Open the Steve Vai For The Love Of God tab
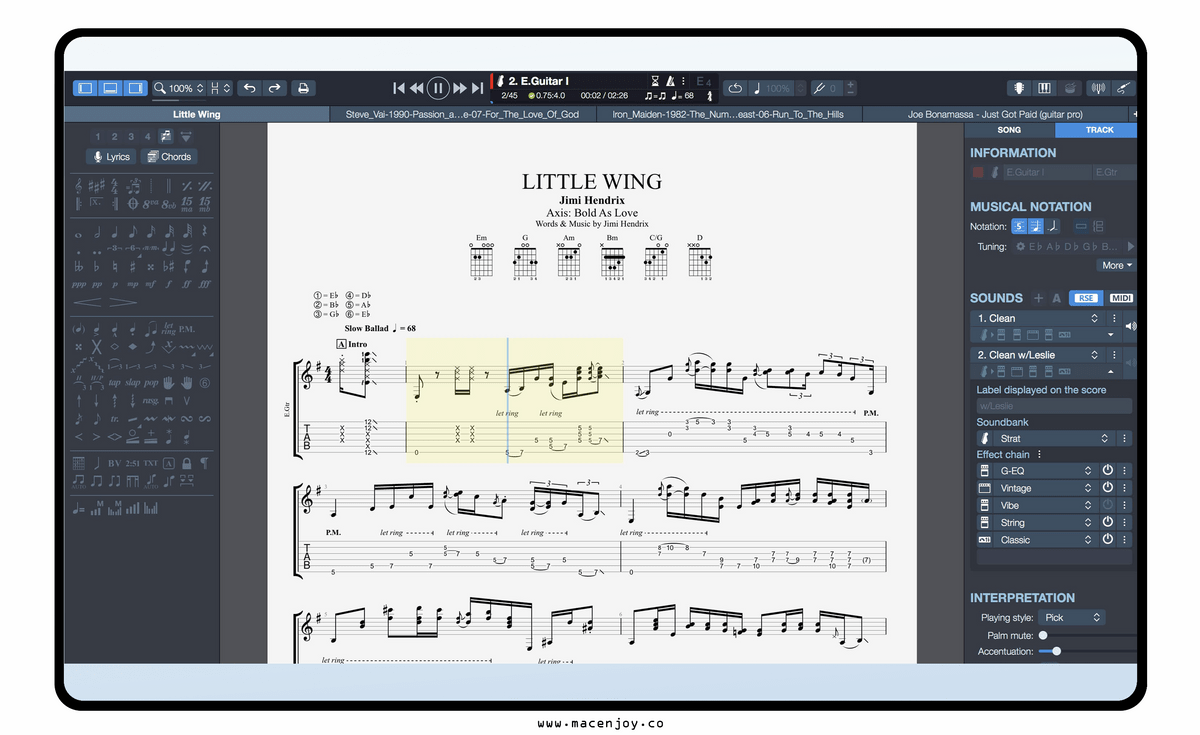Screen dimensions: 1200x735 462,114
